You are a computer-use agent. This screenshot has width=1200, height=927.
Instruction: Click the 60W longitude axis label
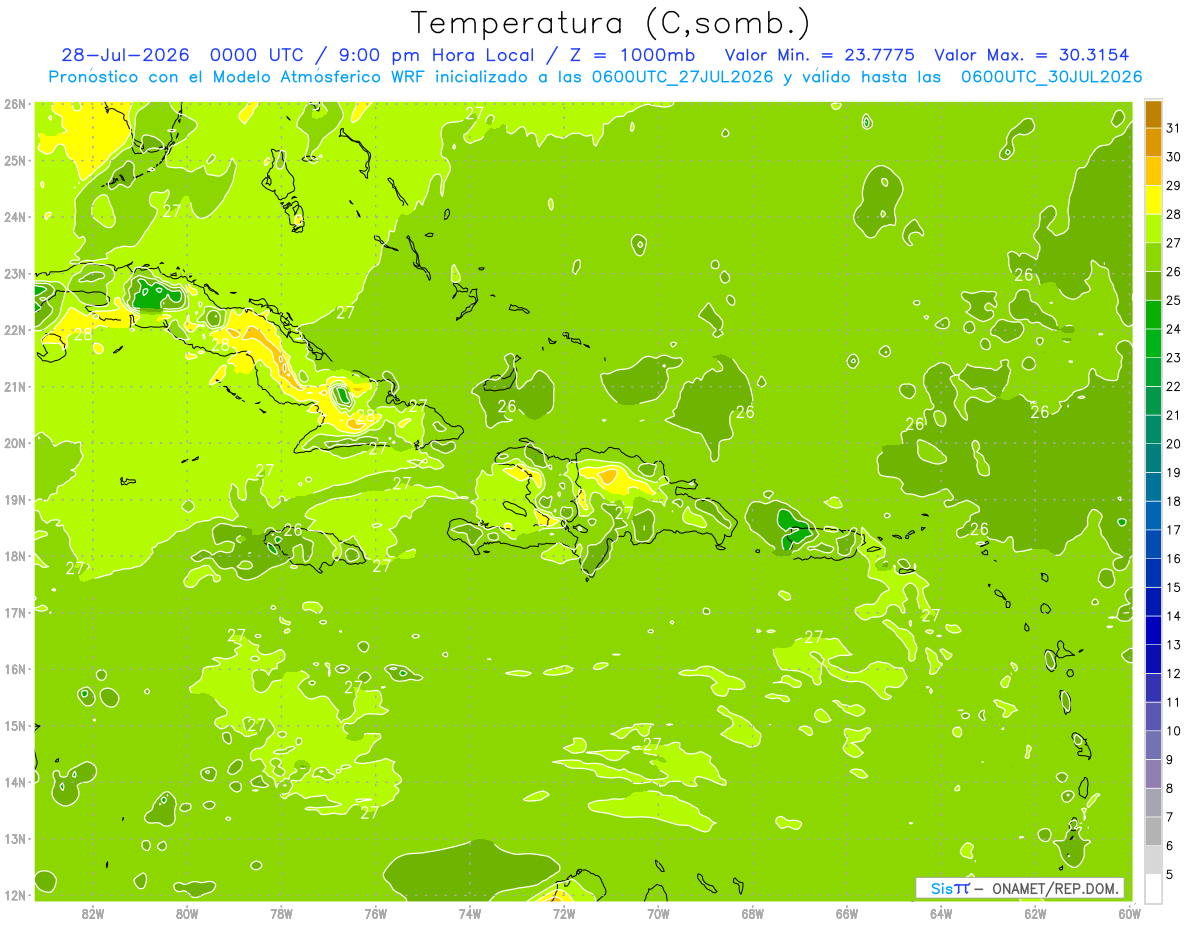click(x=1129, y=912)
